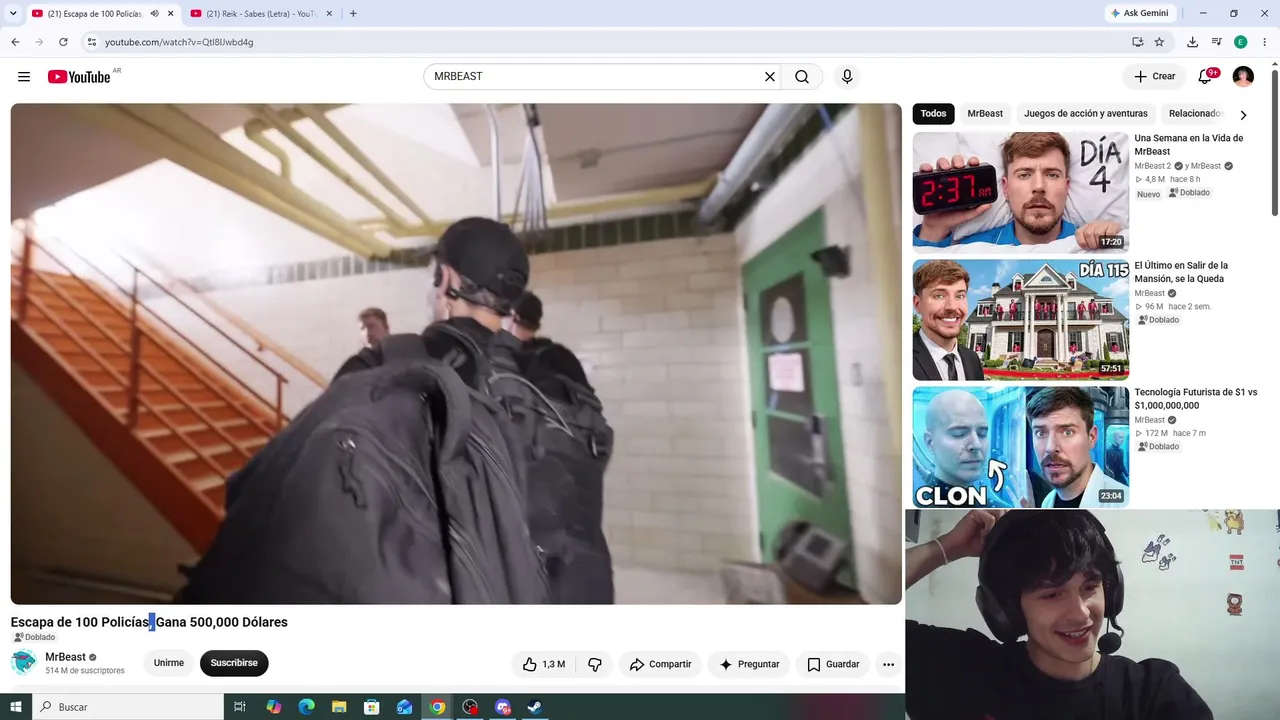This screenshot has height=720, width=1280.
Task: Install app icon in the address bar
Action: tap(1138, 42)
